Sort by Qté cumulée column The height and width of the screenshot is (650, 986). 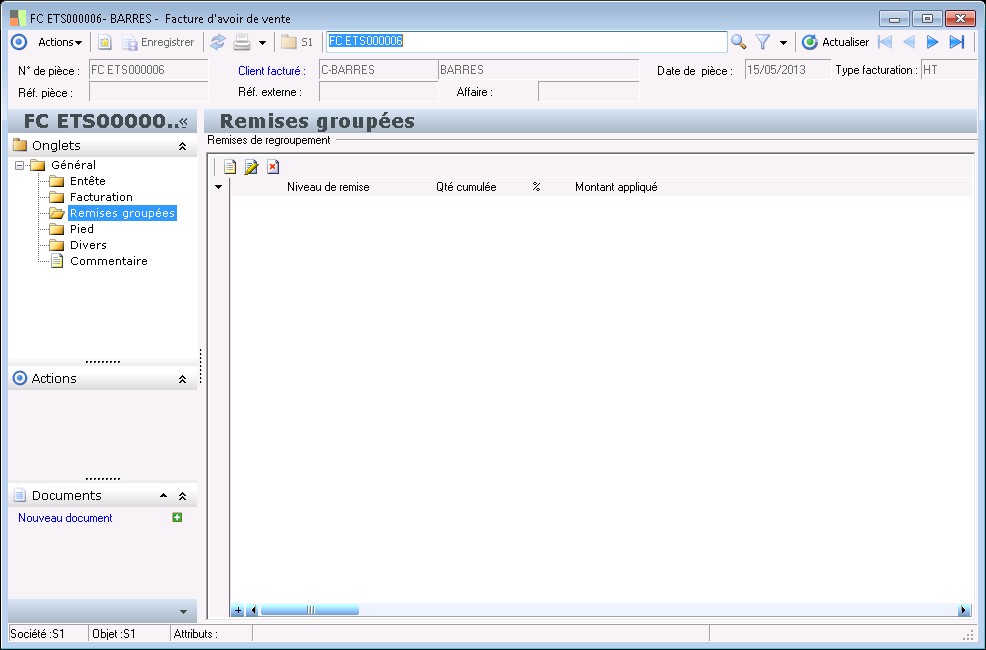pos(466,187)
